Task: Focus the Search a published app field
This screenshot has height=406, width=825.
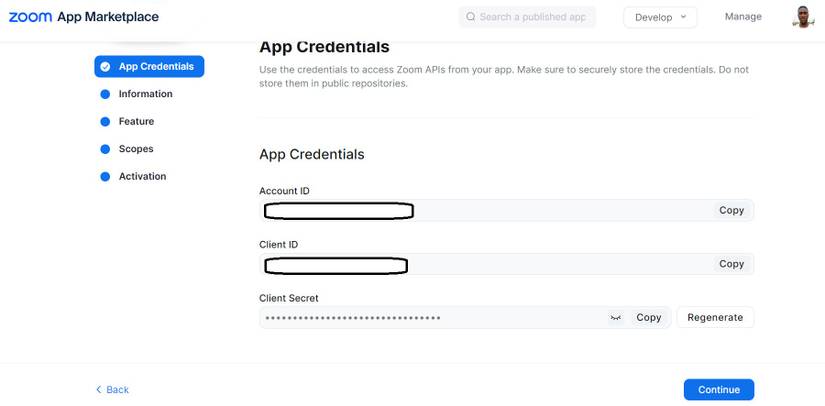Action: (531, 17)
